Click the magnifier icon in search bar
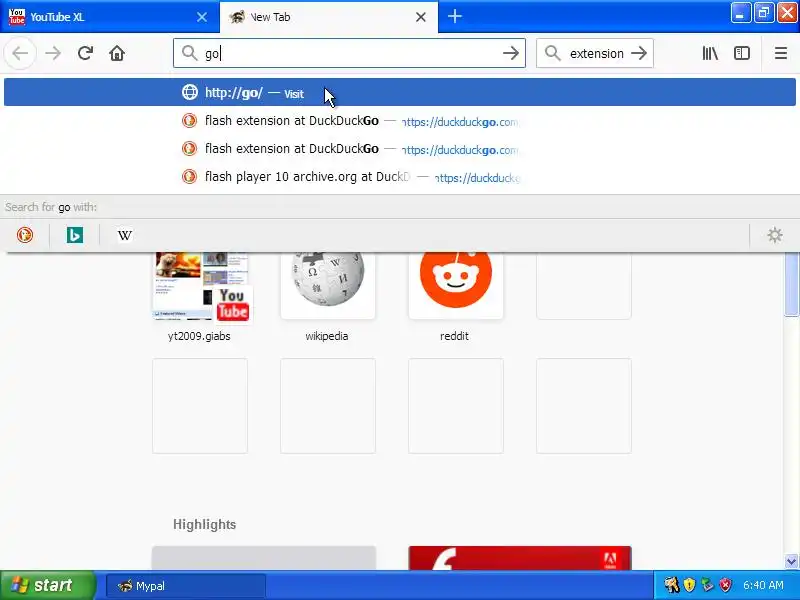This screenshot has height=600, width=800. pyautogui.click(x=553, y=53)
